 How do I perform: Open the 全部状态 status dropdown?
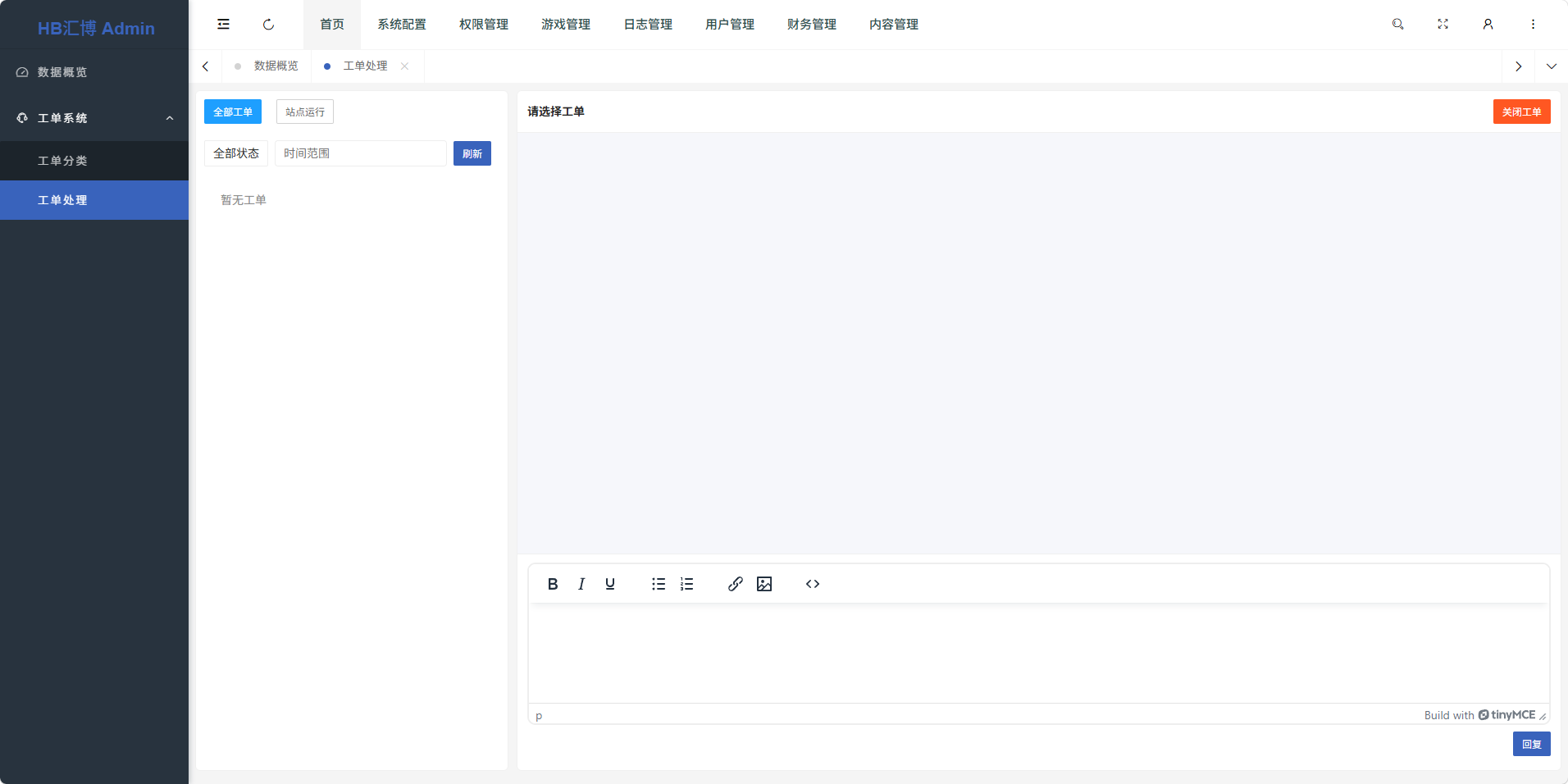tap(236, 153)
